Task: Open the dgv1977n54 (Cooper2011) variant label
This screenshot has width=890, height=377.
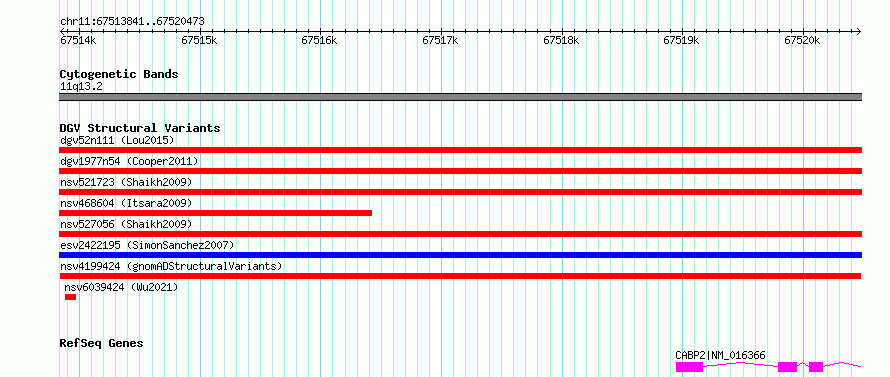Action: pyautogui.click(x=129, y=161)
